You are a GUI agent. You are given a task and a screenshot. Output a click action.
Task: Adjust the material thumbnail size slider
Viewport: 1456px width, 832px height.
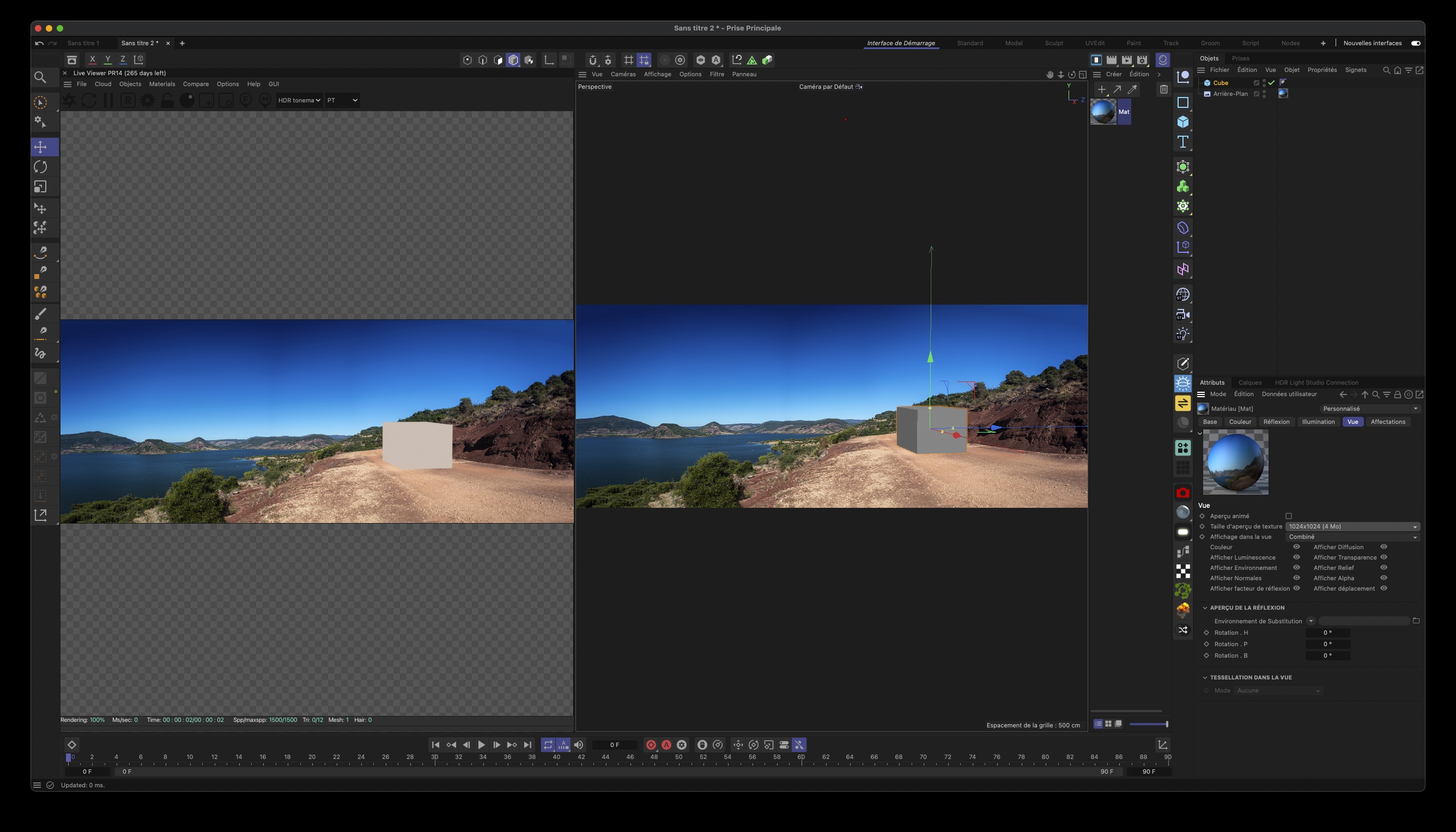[x=1149, y=724]
